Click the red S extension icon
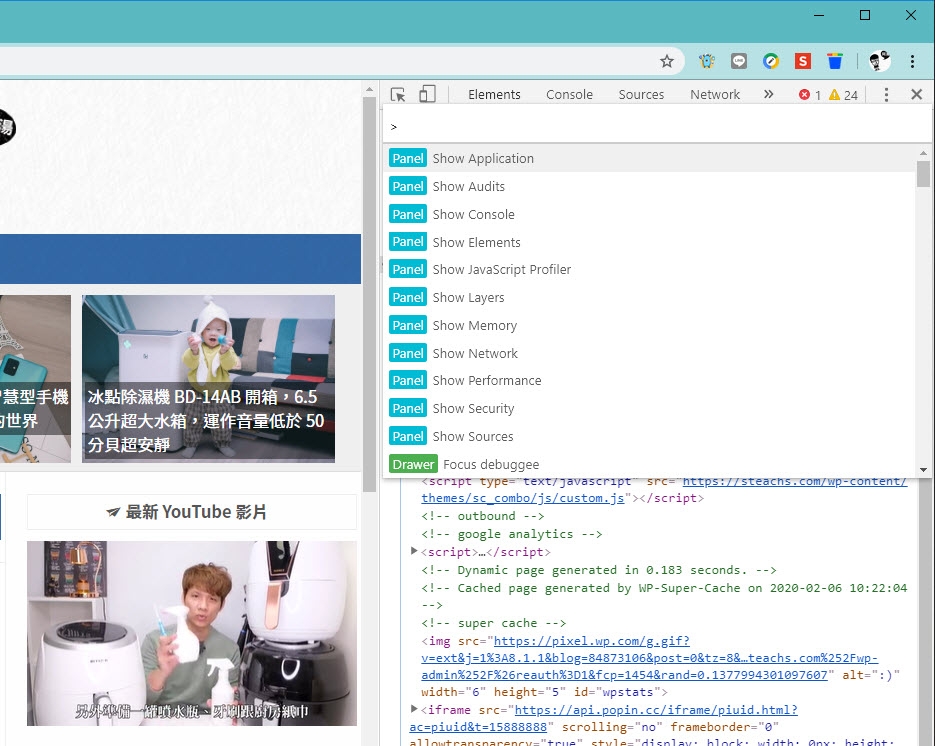This screenshot has height=746, width=935. pyautogui.click(x=802, y=61)
